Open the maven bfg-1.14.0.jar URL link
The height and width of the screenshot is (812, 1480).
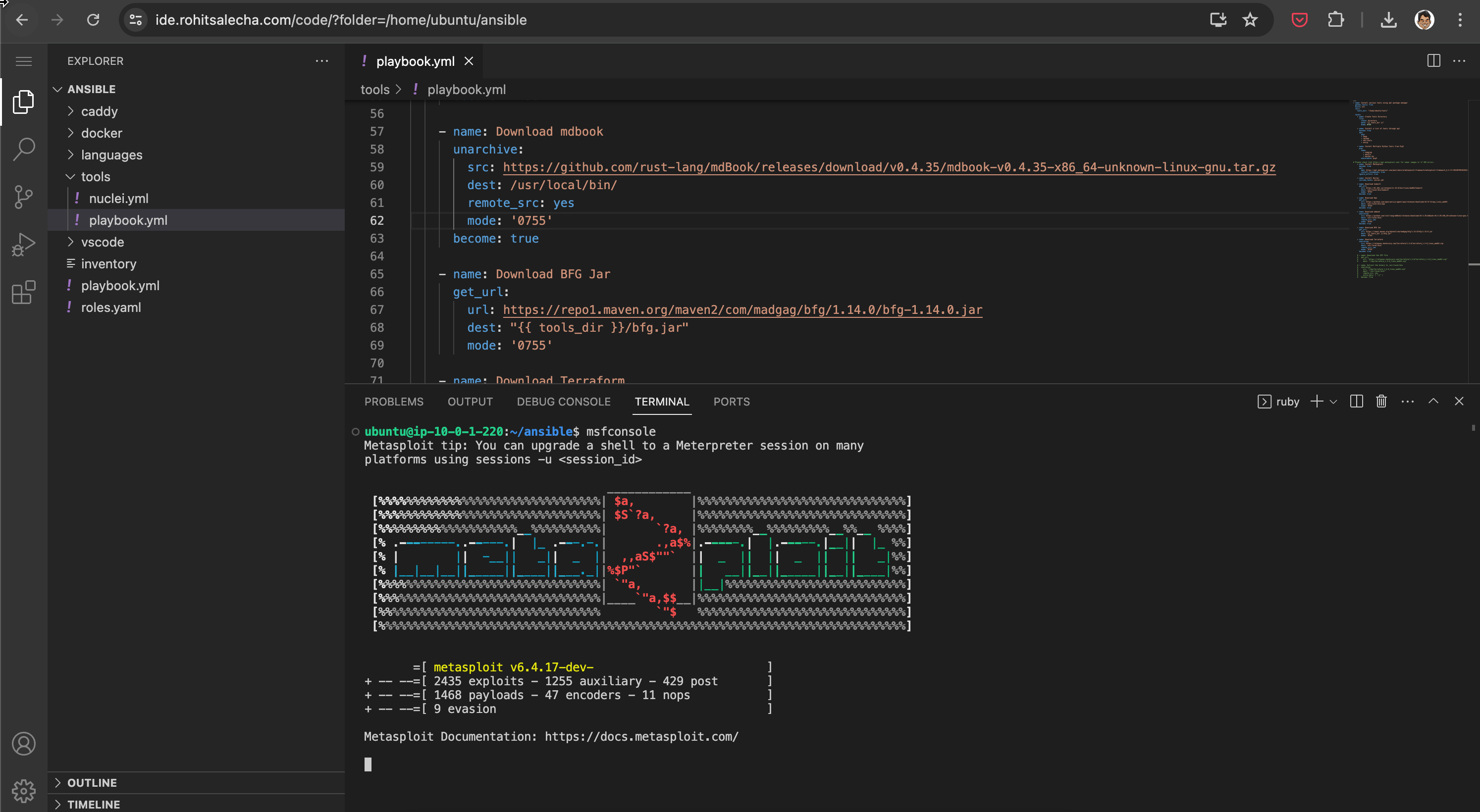(x=742, y=309)
